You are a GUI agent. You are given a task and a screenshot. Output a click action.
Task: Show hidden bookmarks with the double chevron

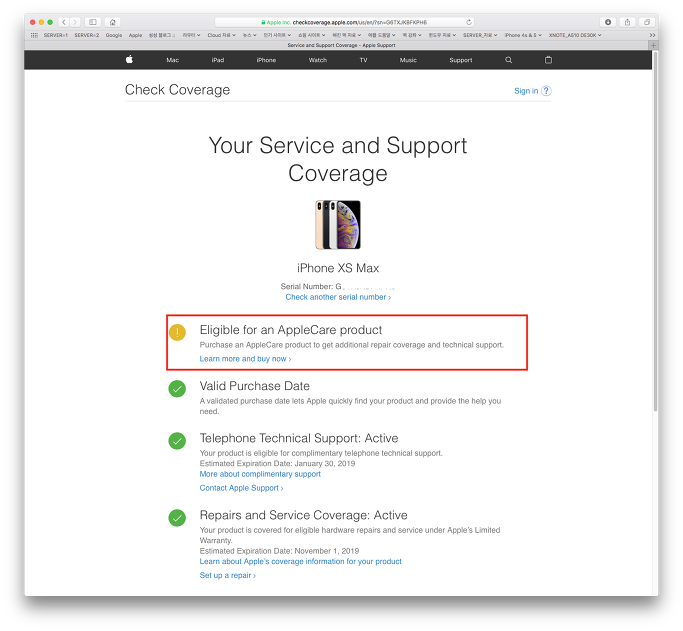click(652, 35)
